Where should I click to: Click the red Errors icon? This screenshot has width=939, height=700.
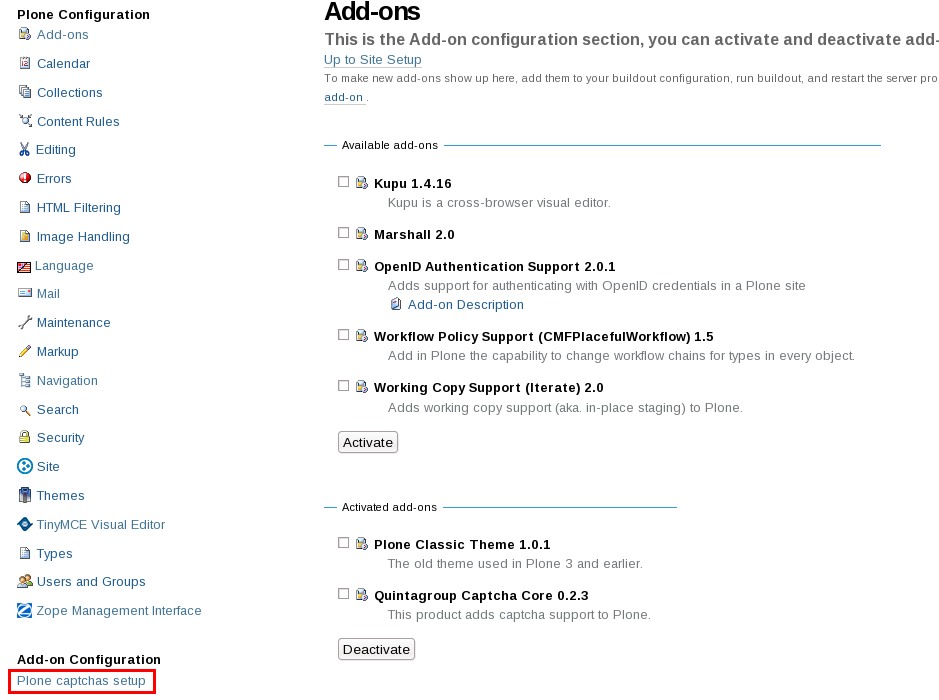coord(25,178)
